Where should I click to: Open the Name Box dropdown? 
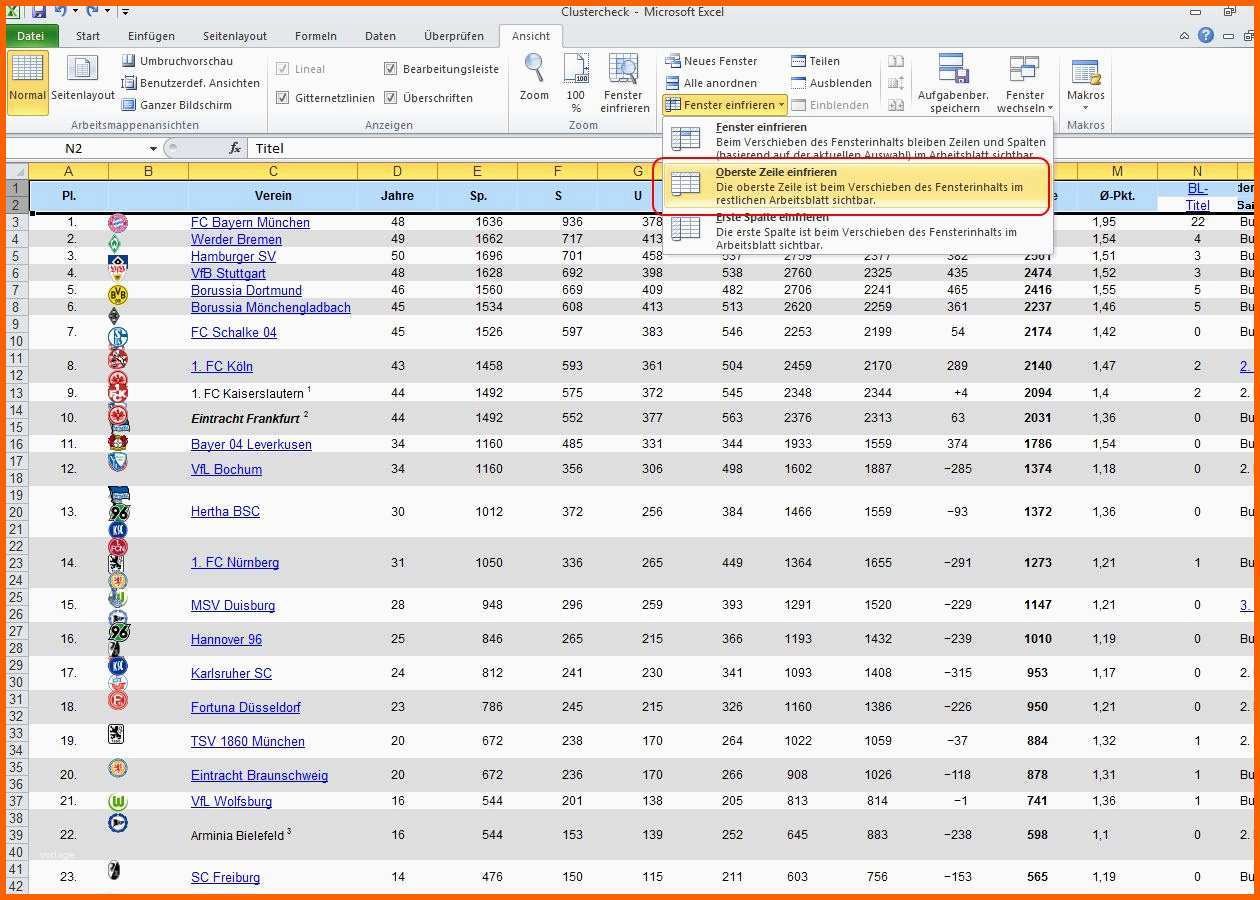click(x=152, y=148)
